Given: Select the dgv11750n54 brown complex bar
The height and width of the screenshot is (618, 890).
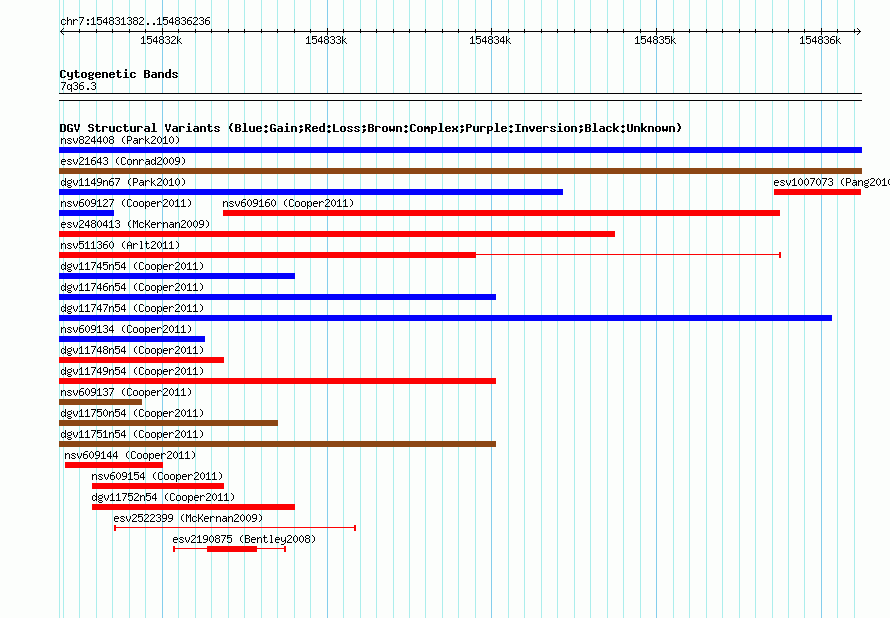Looking at the screenshot, I should [169, 423].
